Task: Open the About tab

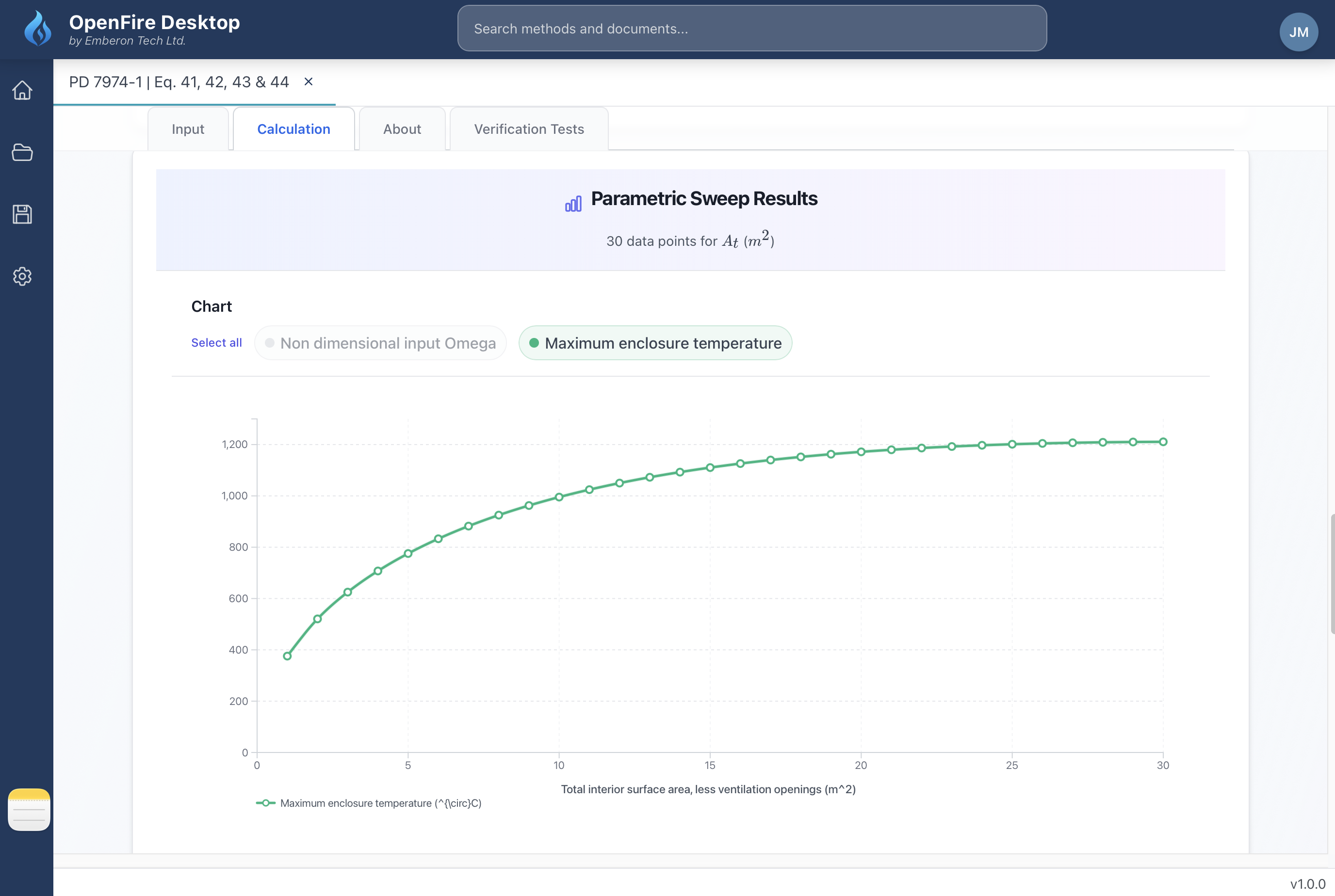Action: click(x=402, y=129)
